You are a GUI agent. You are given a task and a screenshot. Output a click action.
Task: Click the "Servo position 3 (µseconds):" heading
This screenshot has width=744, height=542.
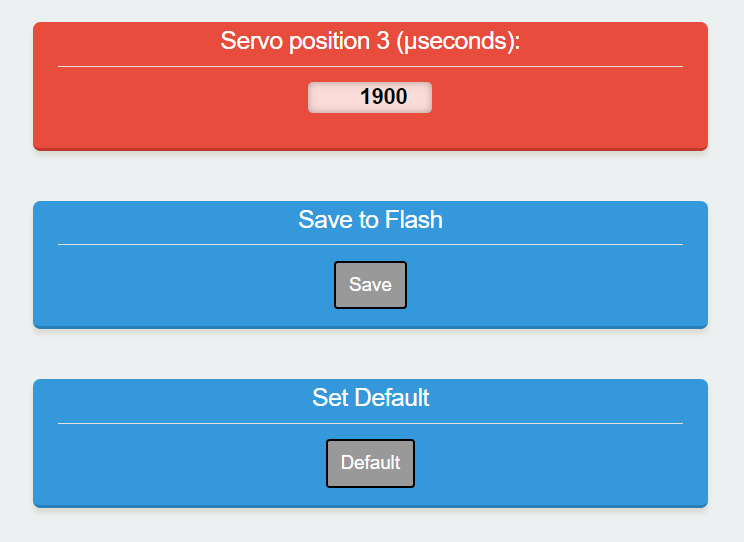(x=370, y=41)
